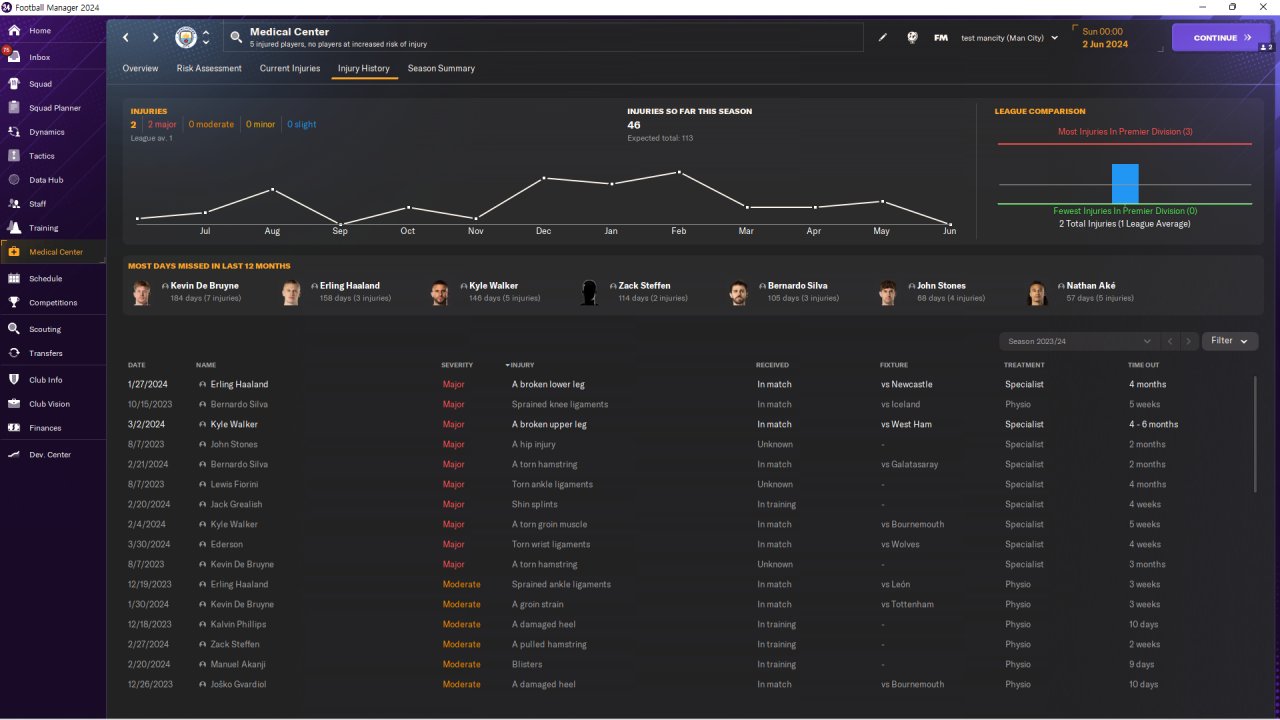Go to next season using the right arrow
1280x720 pixels.
pos(1188,342)
